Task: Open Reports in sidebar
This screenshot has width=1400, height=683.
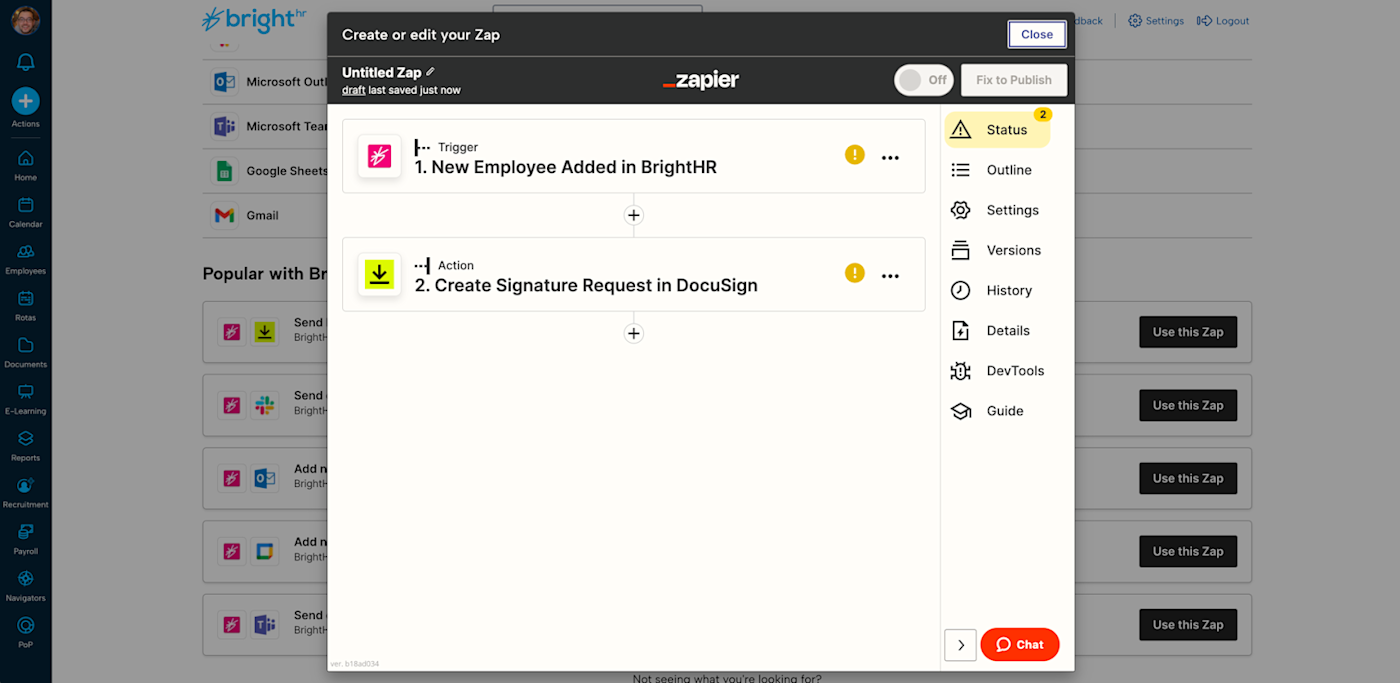Action: [x=25, y=445]
